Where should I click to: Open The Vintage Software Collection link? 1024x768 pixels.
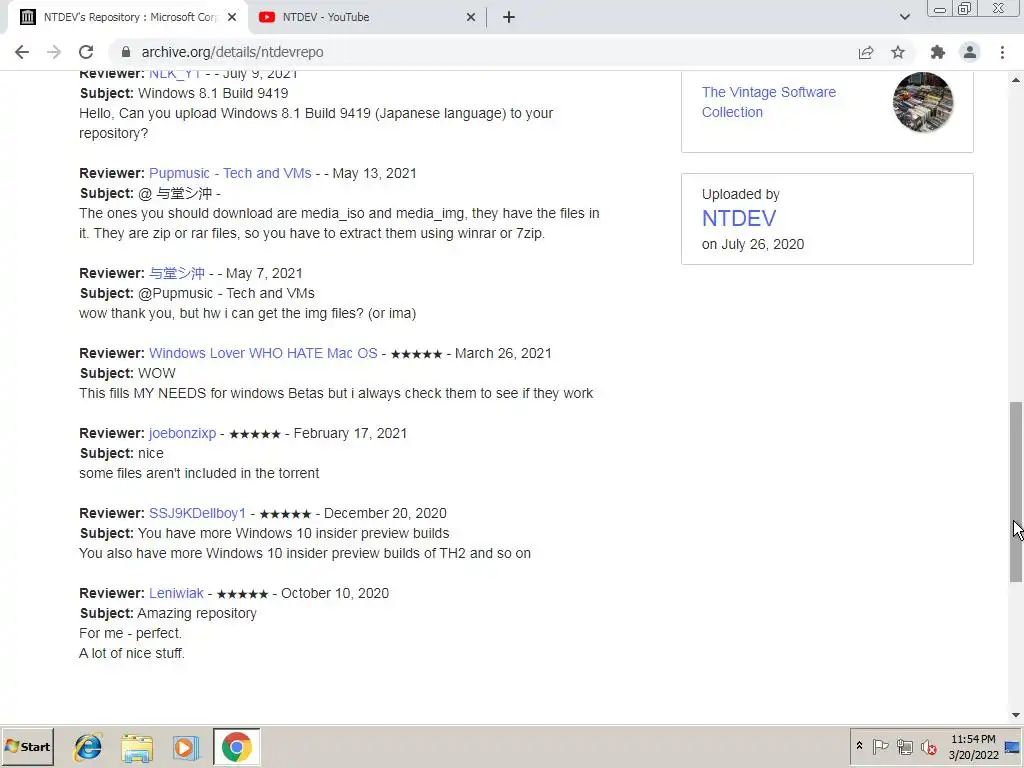tap(769, 102)
